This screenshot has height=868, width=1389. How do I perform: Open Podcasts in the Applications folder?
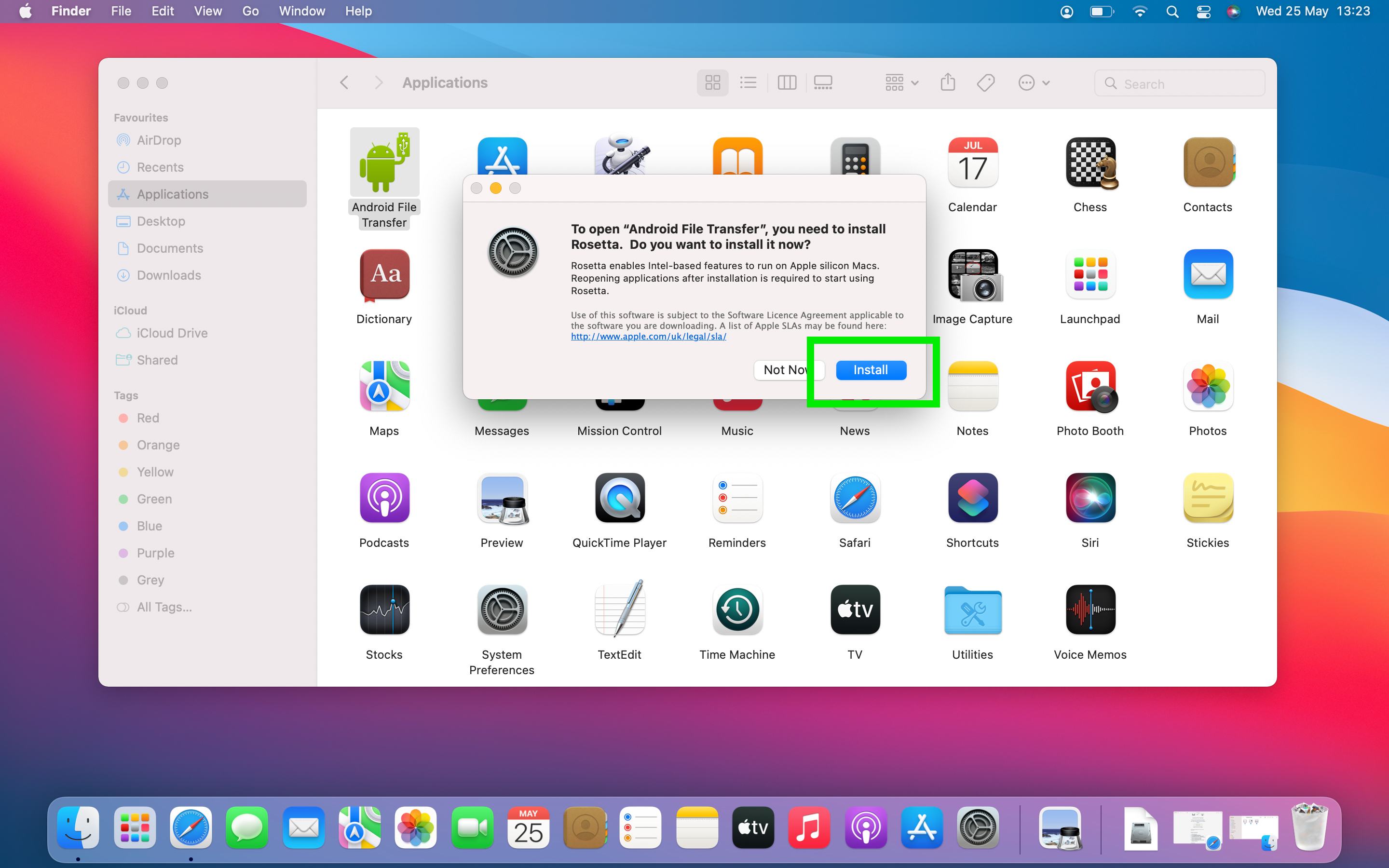coord(384,498)
